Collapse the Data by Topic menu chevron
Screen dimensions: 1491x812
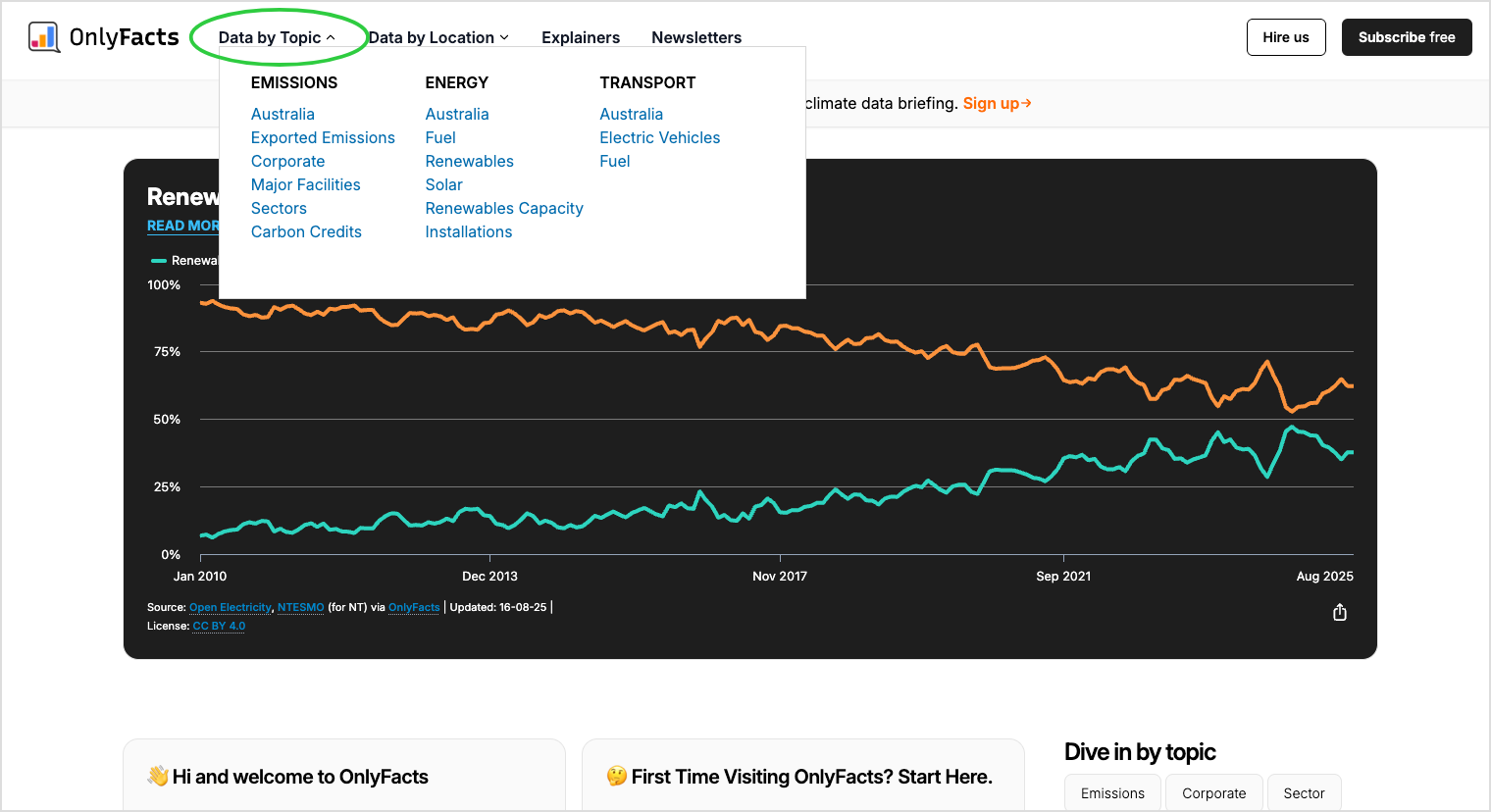(x=331, y=38)
